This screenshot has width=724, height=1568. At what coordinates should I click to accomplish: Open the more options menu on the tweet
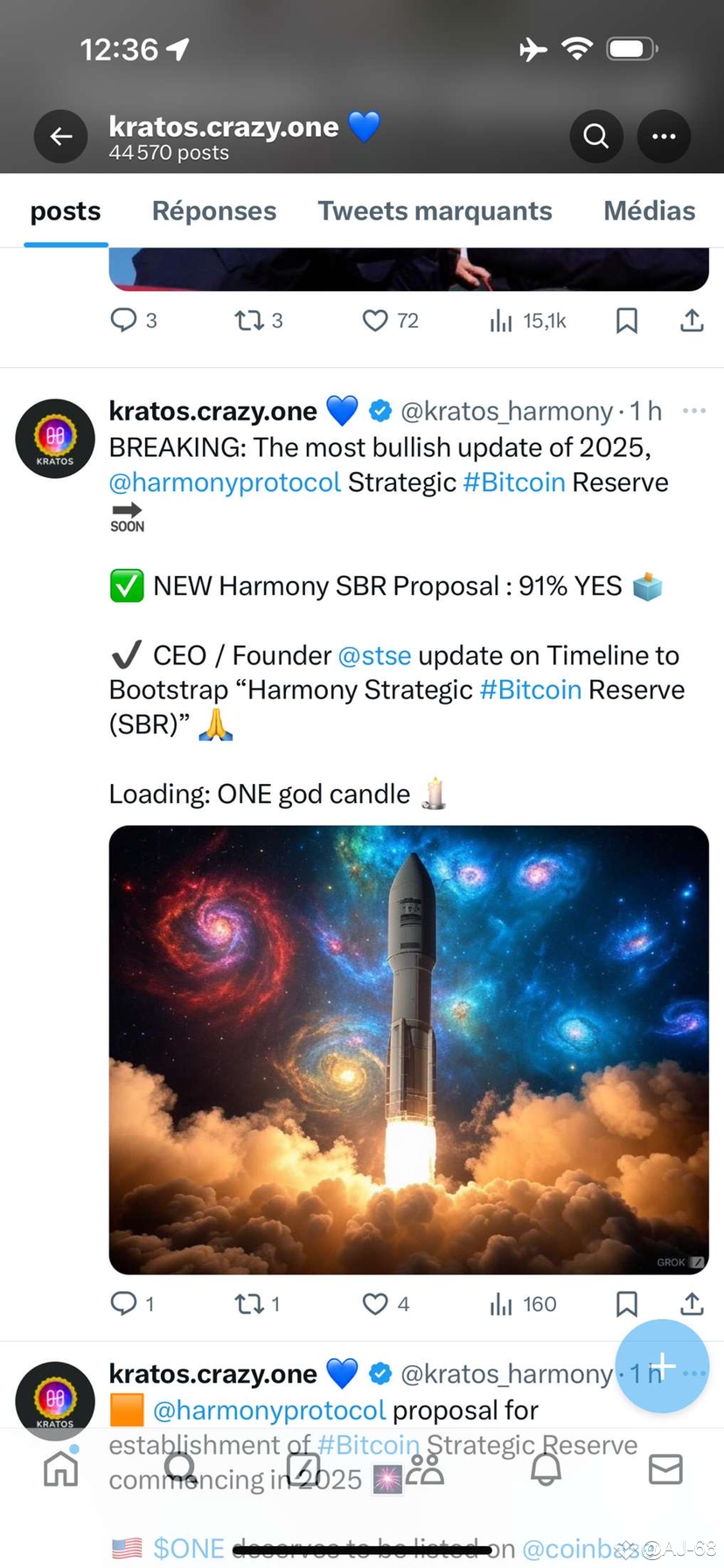pyautogui.click(x=693, y=410)
